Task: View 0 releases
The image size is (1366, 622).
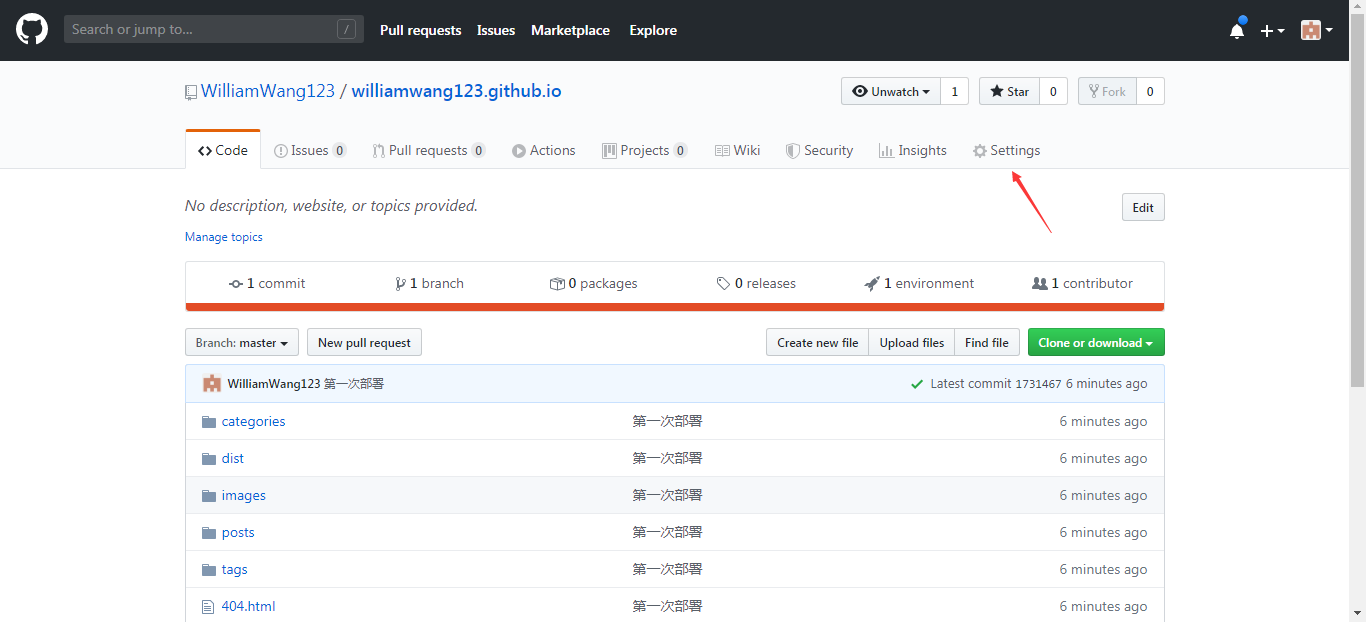Action: [x=756, y=284]
